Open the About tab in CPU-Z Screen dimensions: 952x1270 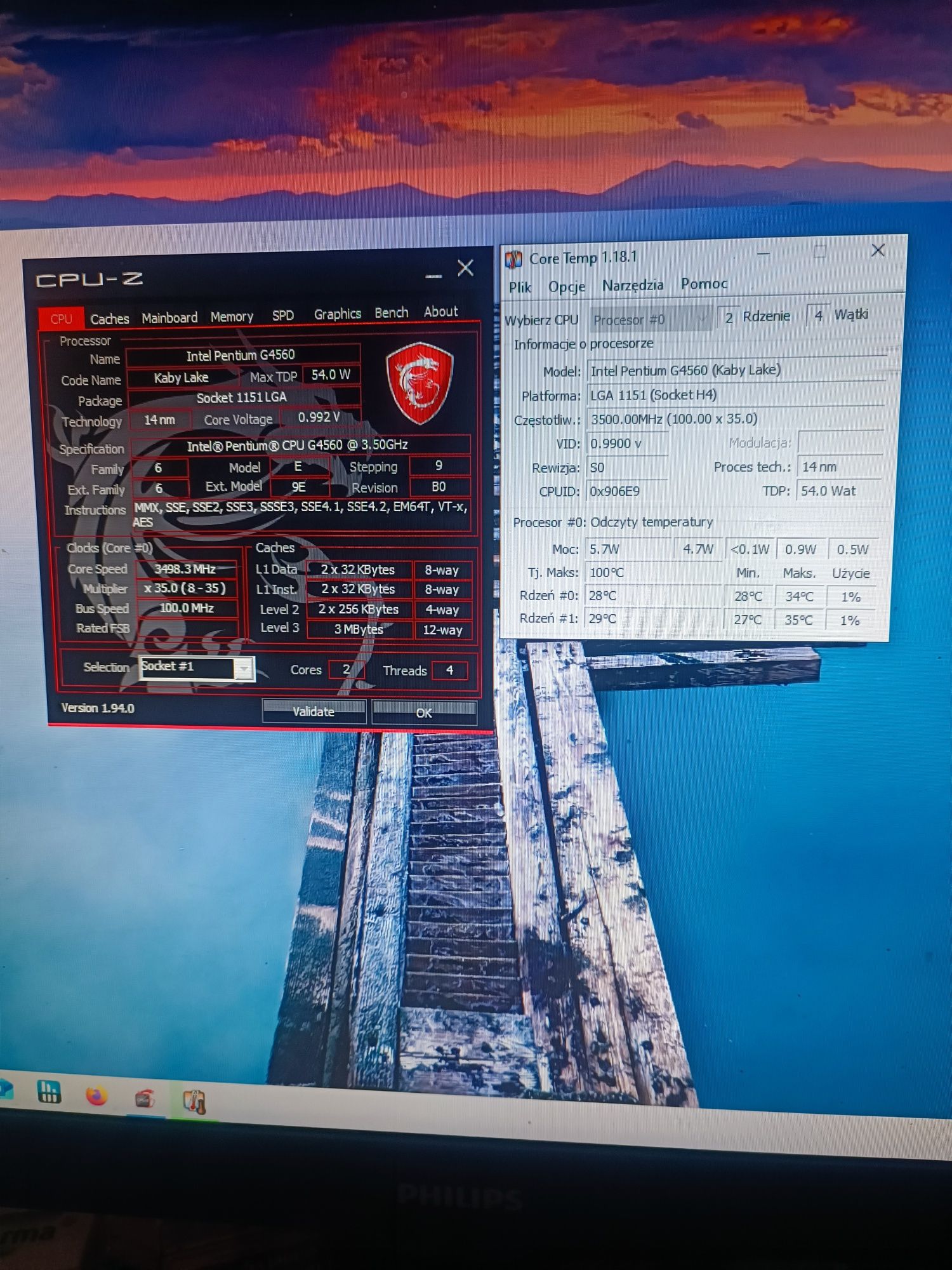point(440,311)
